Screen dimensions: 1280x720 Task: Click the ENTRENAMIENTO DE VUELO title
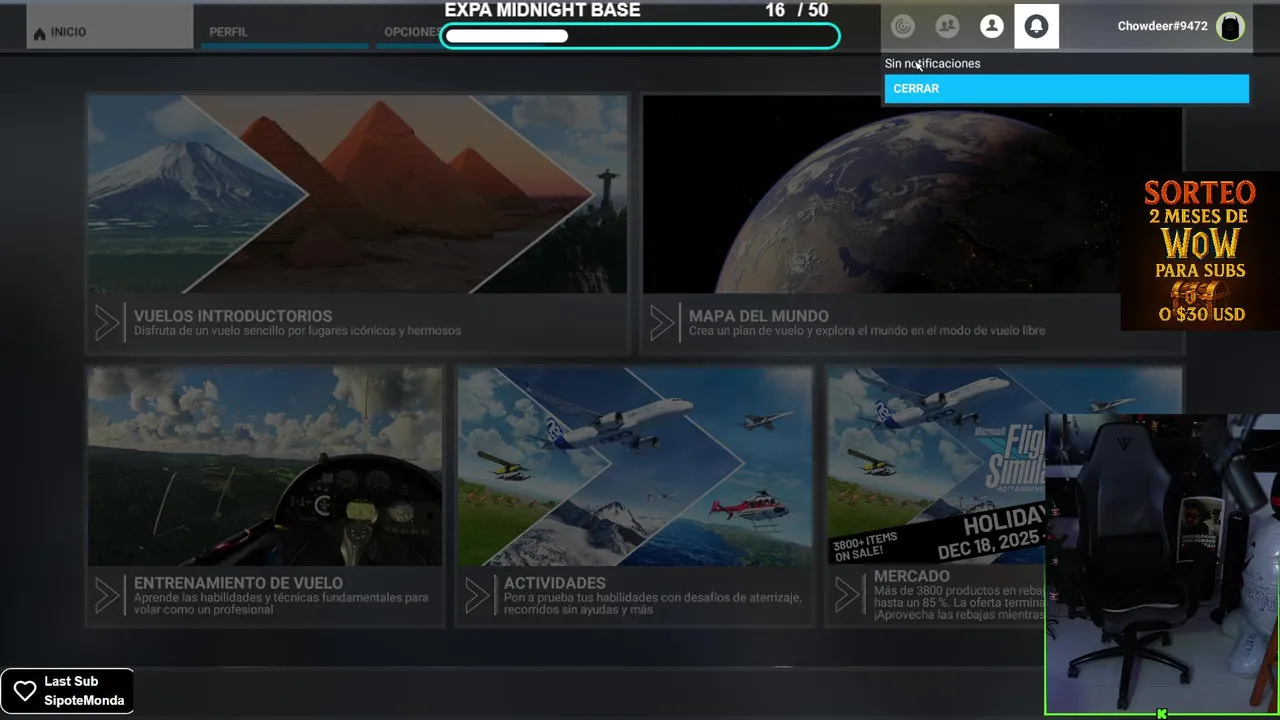point(238,583)
